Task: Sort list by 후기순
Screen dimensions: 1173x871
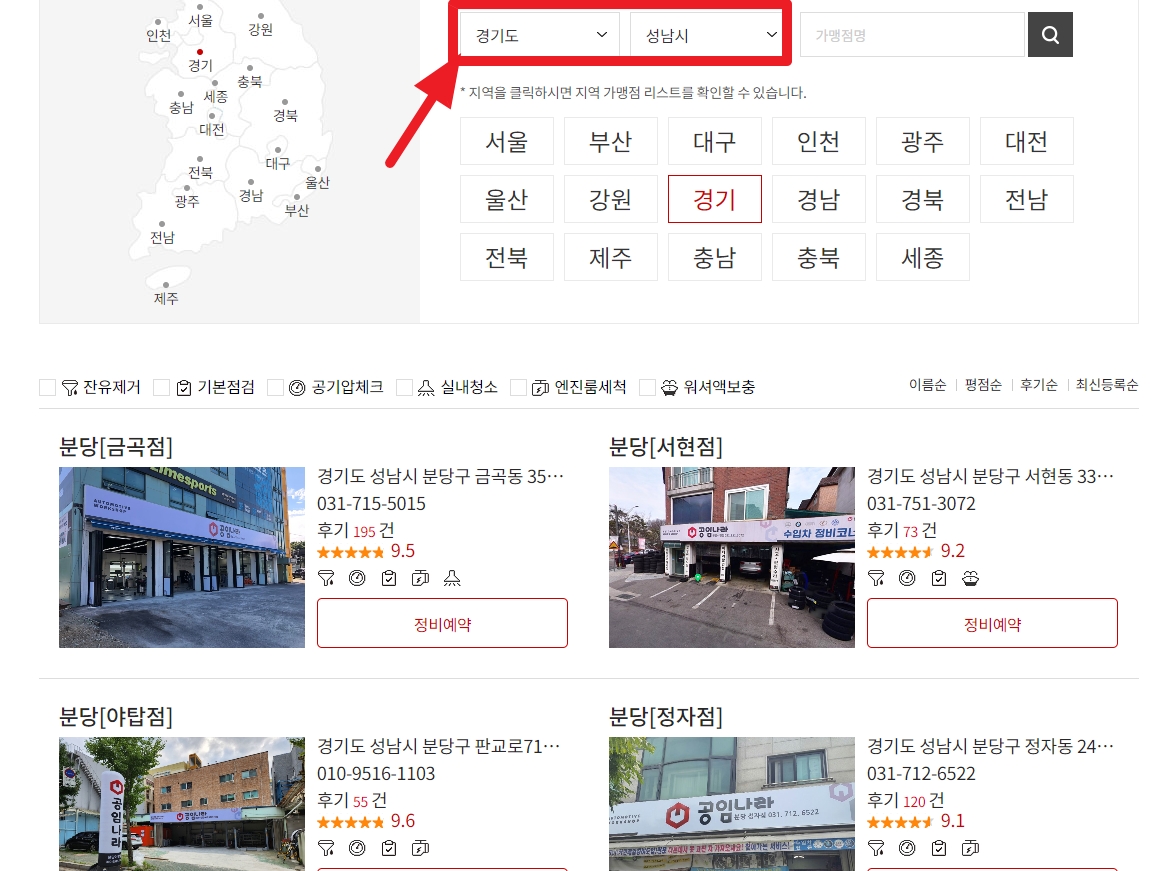Action: tap(1038, 385)
